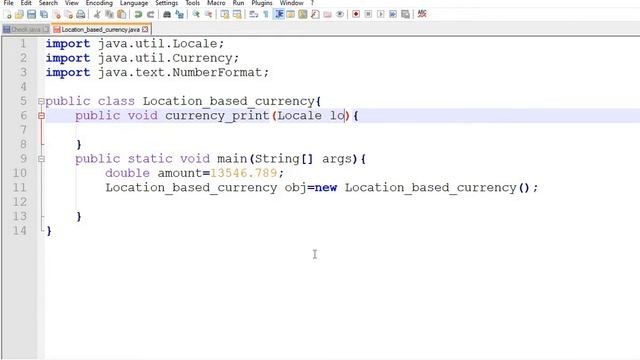Open Find with the binoculars icon
The image size is (640, 360).
[x=167, y=15]
